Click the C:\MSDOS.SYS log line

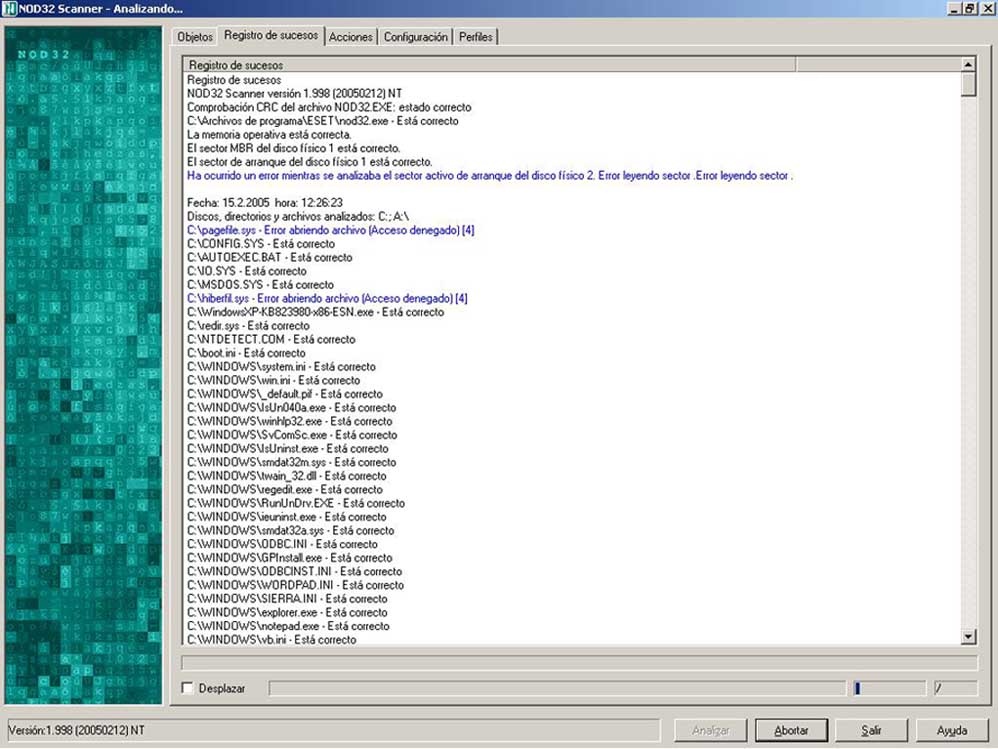point(260,285)
